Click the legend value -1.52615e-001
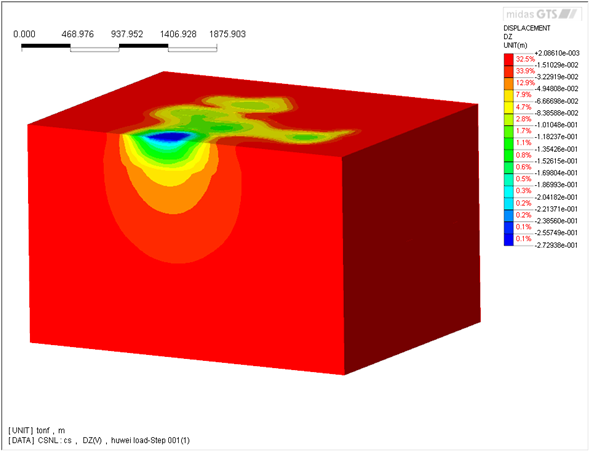The image size is (590, 452). pyautogui.click(x=557, y=161)
